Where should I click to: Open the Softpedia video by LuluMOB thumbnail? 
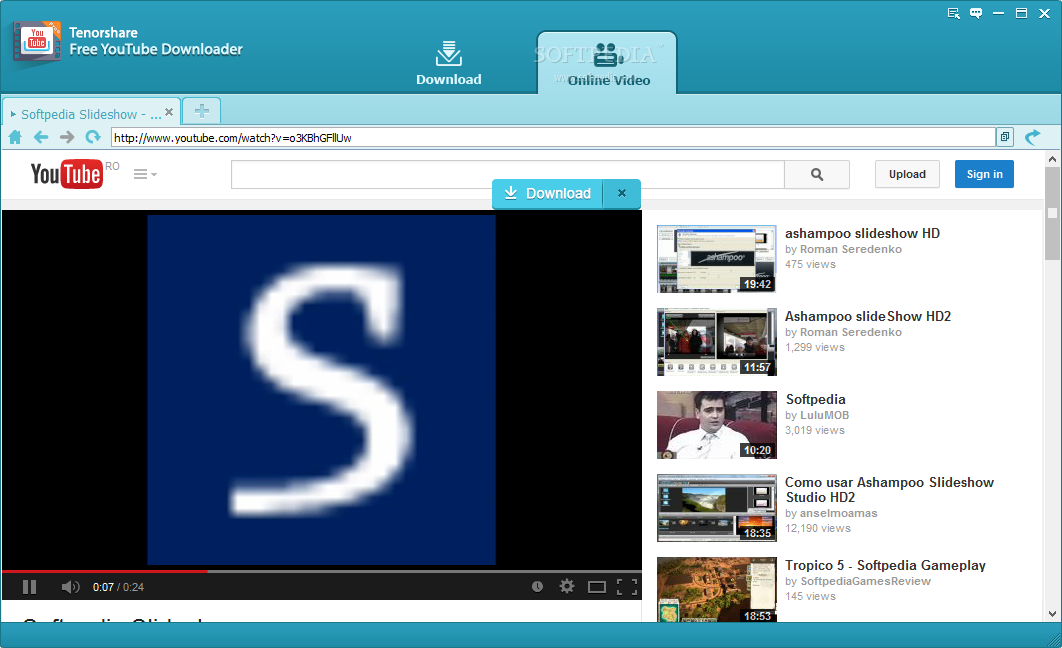(717, 425)
